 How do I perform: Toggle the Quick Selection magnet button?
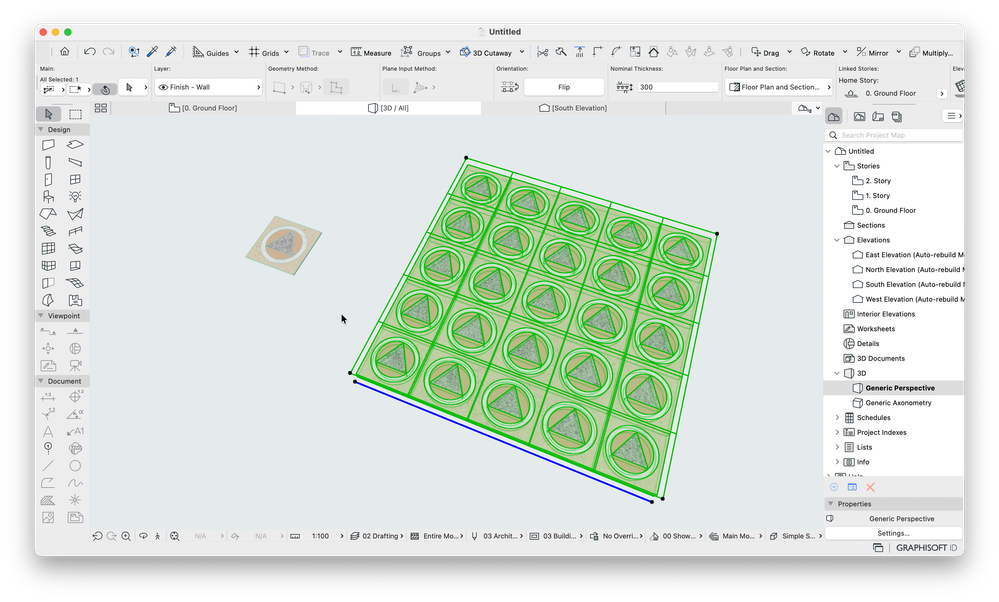(x=105, y=89)
